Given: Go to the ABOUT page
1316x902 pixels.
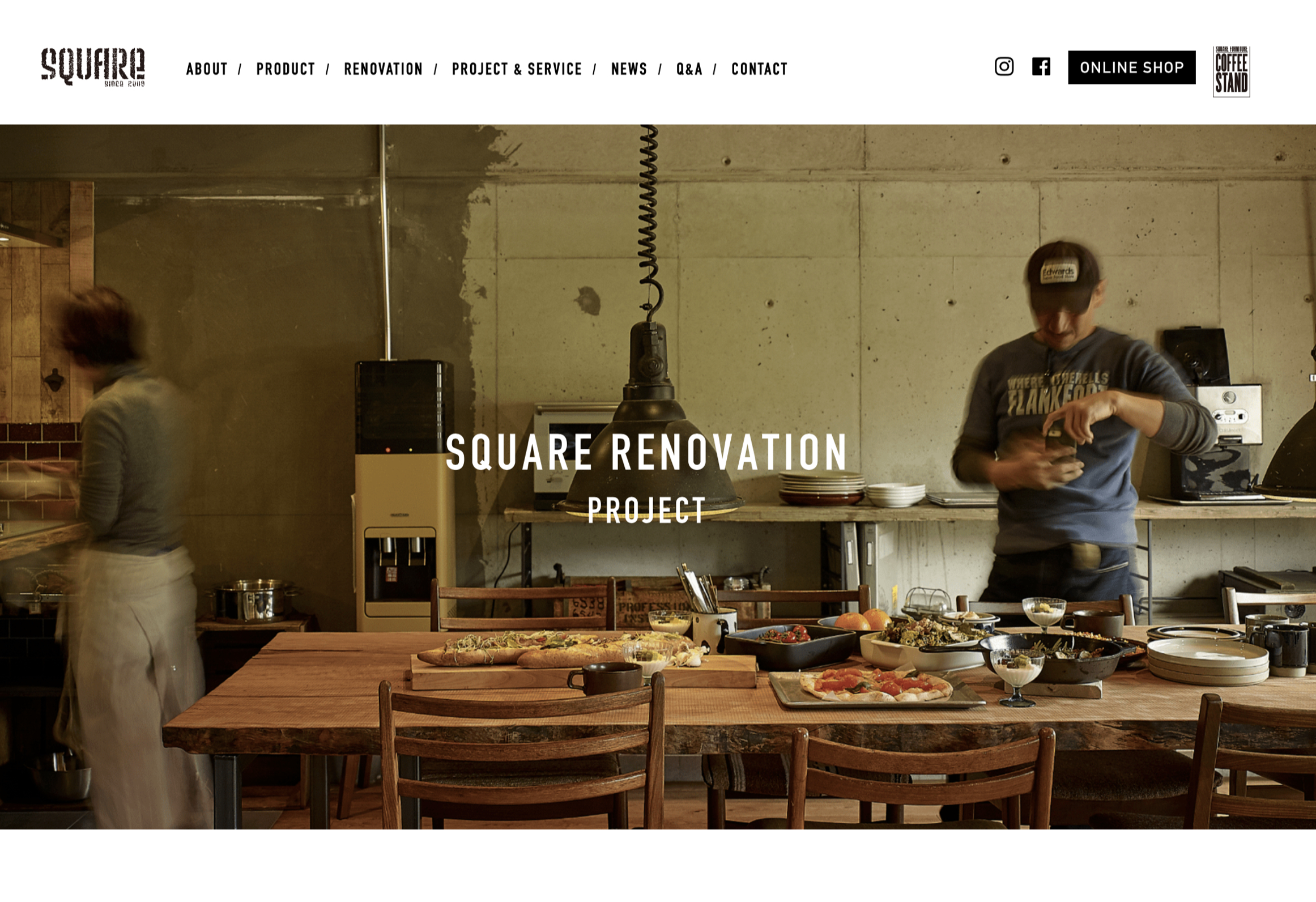Looking at the screenshot, I should 207,69.
